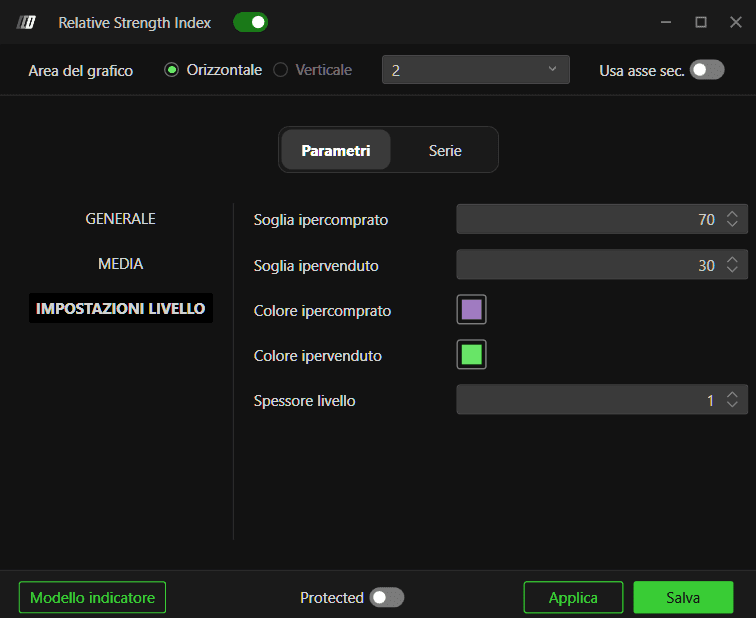Click the Applica button
Screen dimensions: 756x618
(573, 597)
